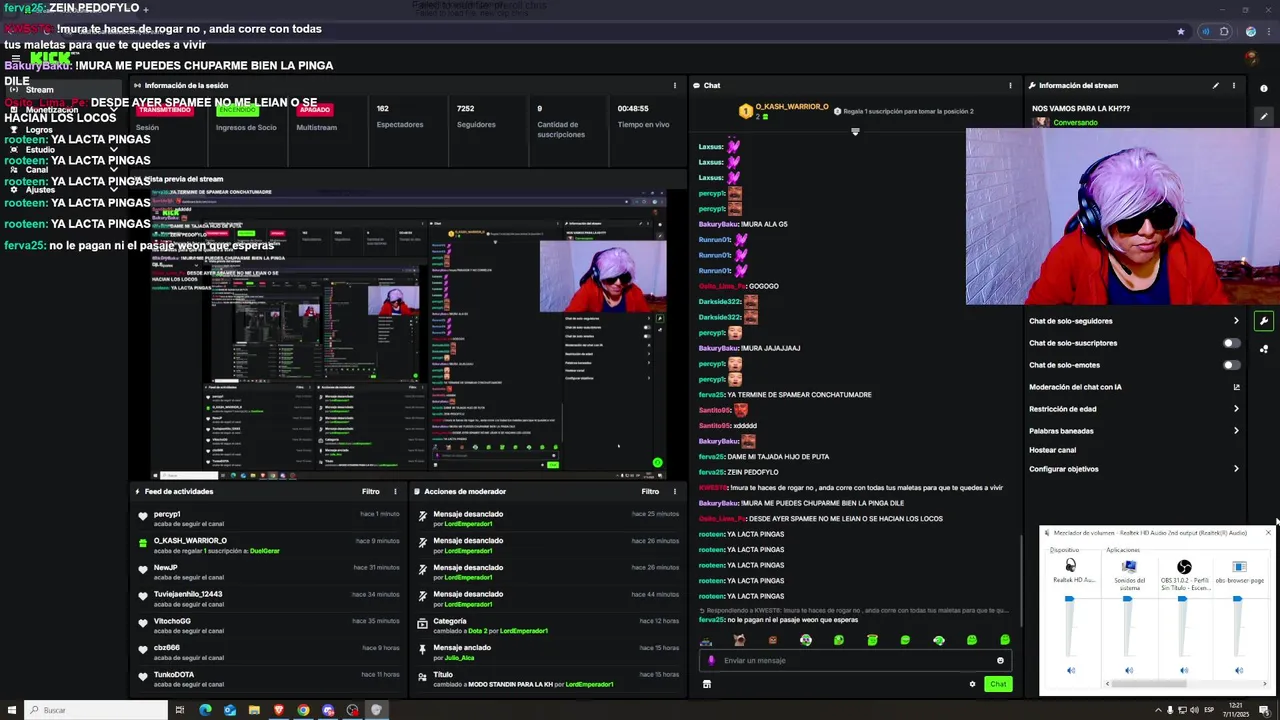Image resolution: width=1280 pixels, height=720 pixels.
Task: Open kebab menu of Información del stream panel
Action: (1233, 85)
